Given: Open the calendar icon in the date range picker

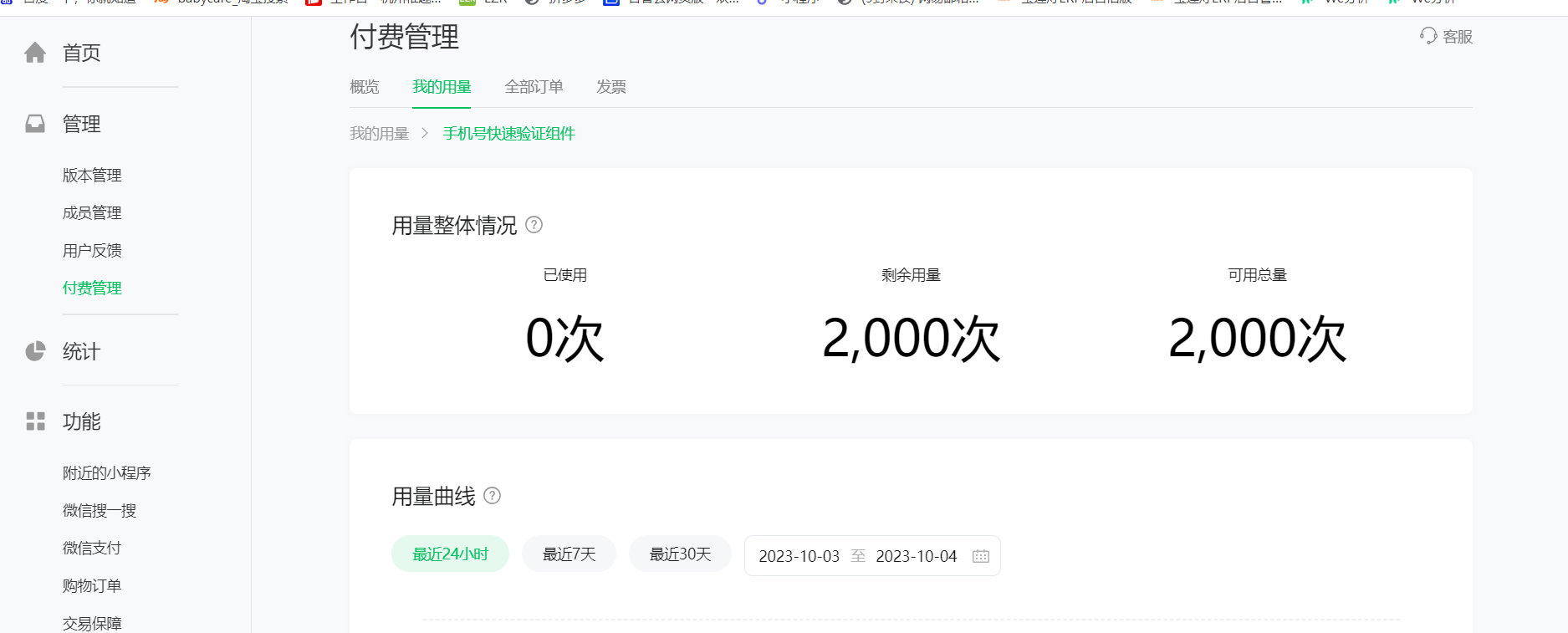Looking at the screenshot, I should click(x=981, y=556).
